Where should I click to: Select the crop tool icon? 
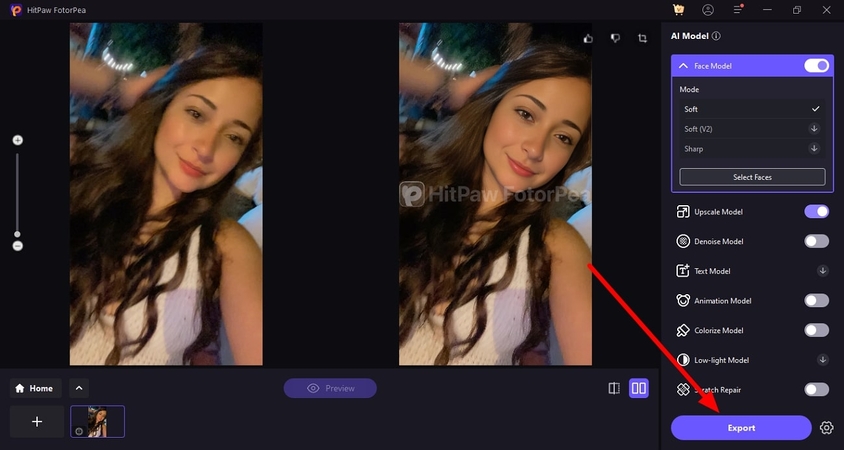point(643,38)
